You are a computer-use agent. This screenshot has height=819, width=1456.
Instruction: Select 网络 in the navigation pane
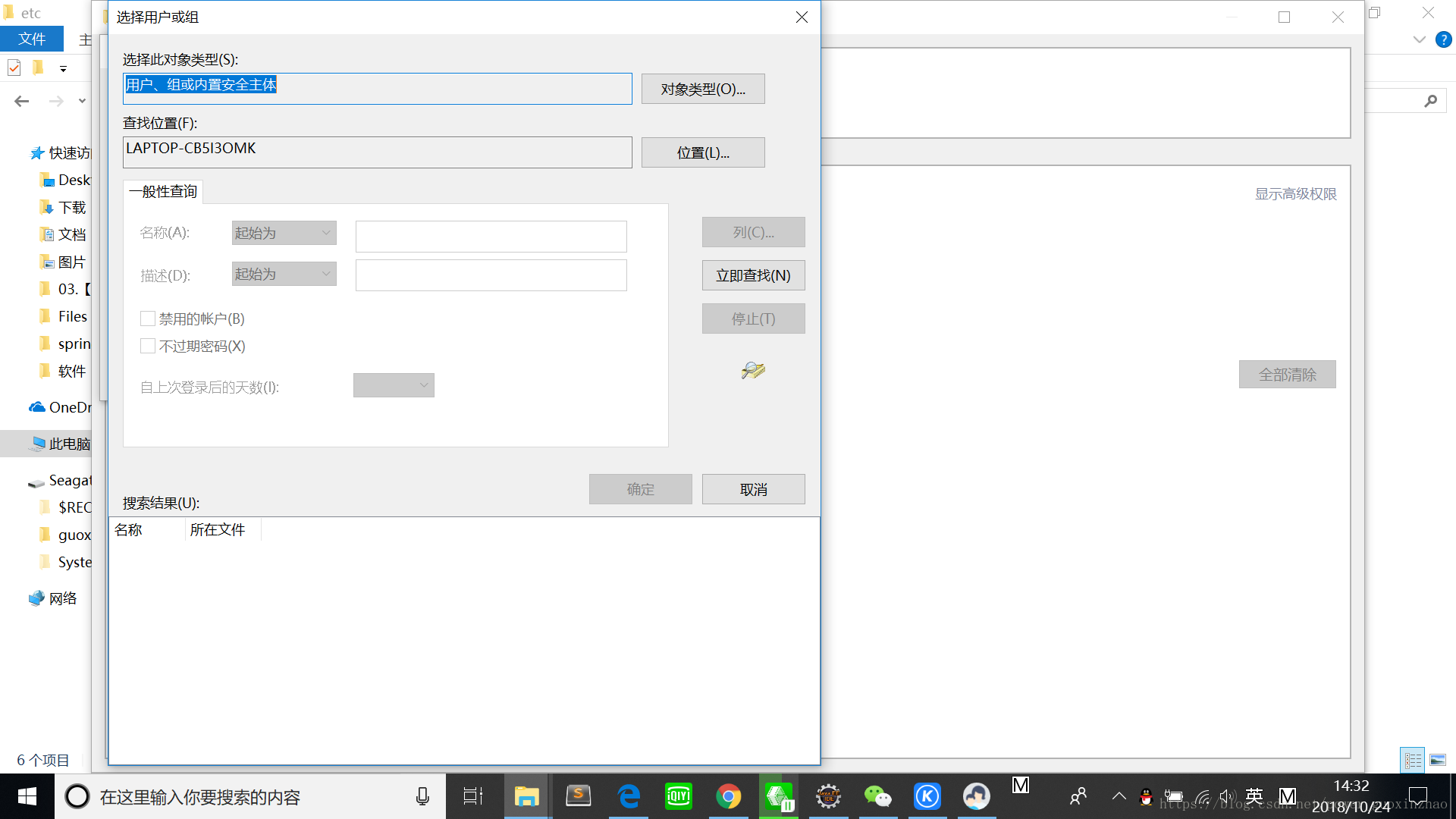click(x=53, y=599)
